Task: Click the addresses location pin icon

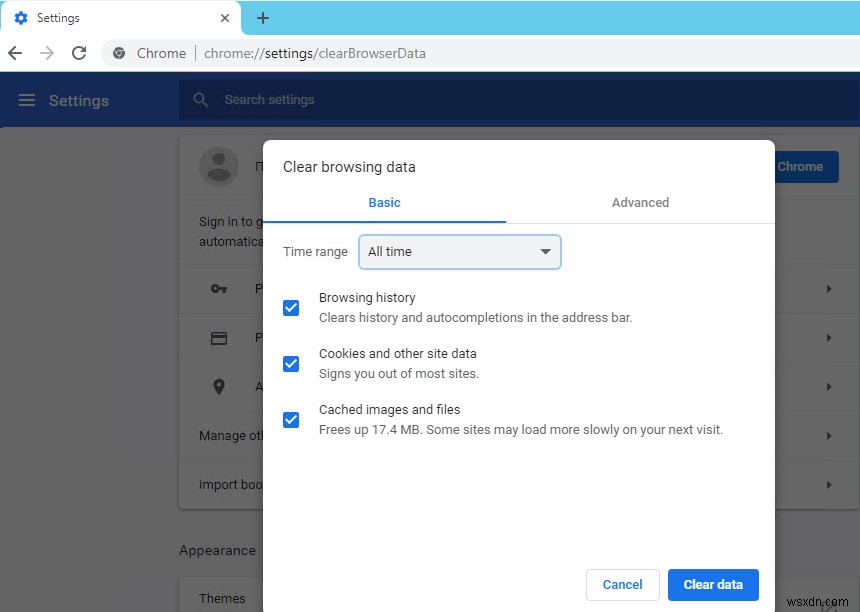Action: point(220,387)
